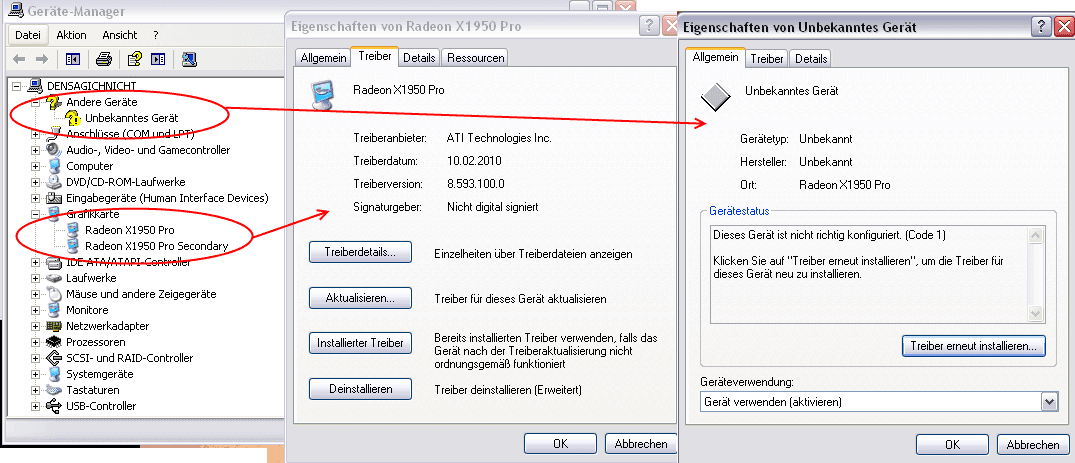The height and width of the screenshot is (463, 1075).
Task: Click the SCSI- und RAID-Controller icon
Action: [54, 358]
